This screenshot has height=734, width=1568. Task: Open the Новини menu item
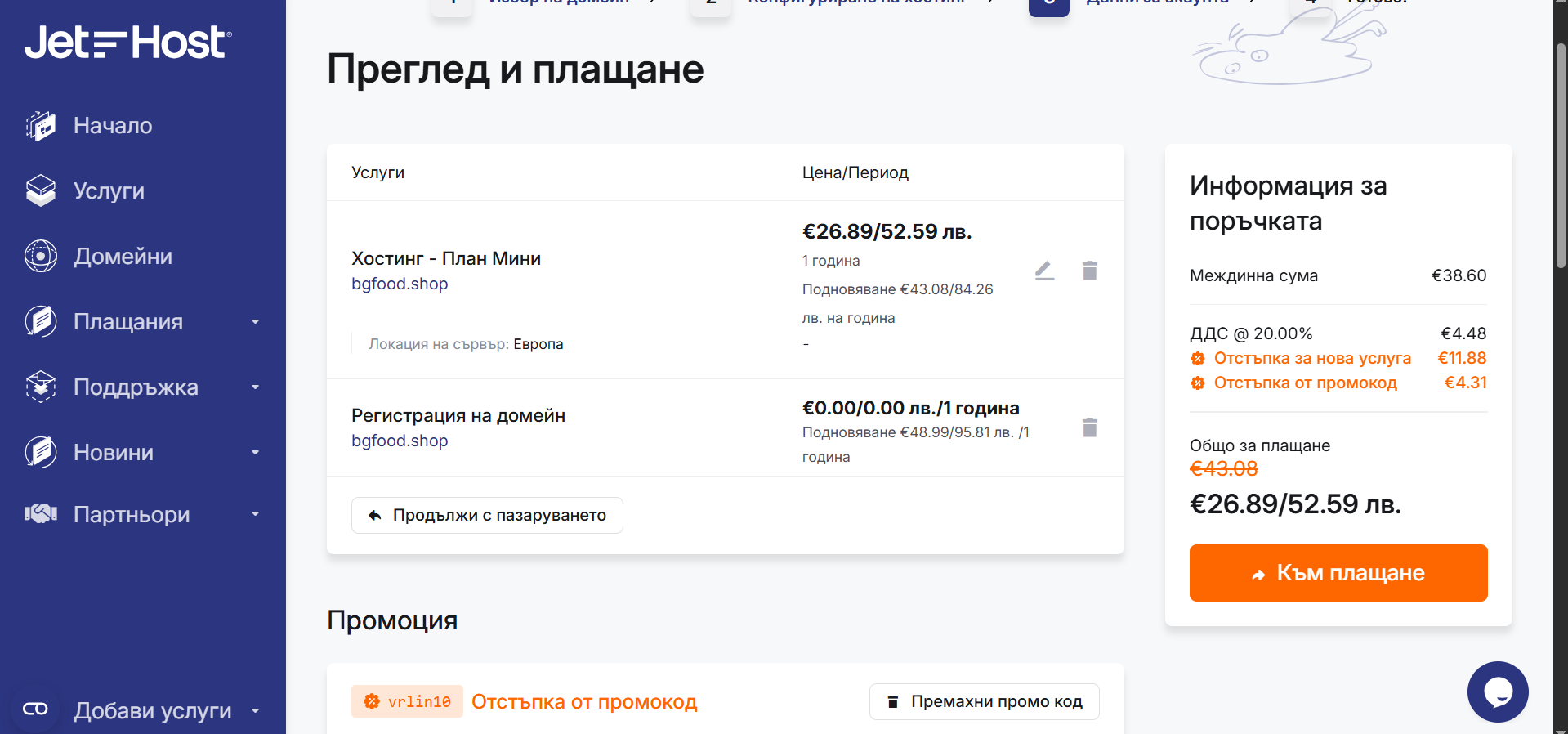114,452
